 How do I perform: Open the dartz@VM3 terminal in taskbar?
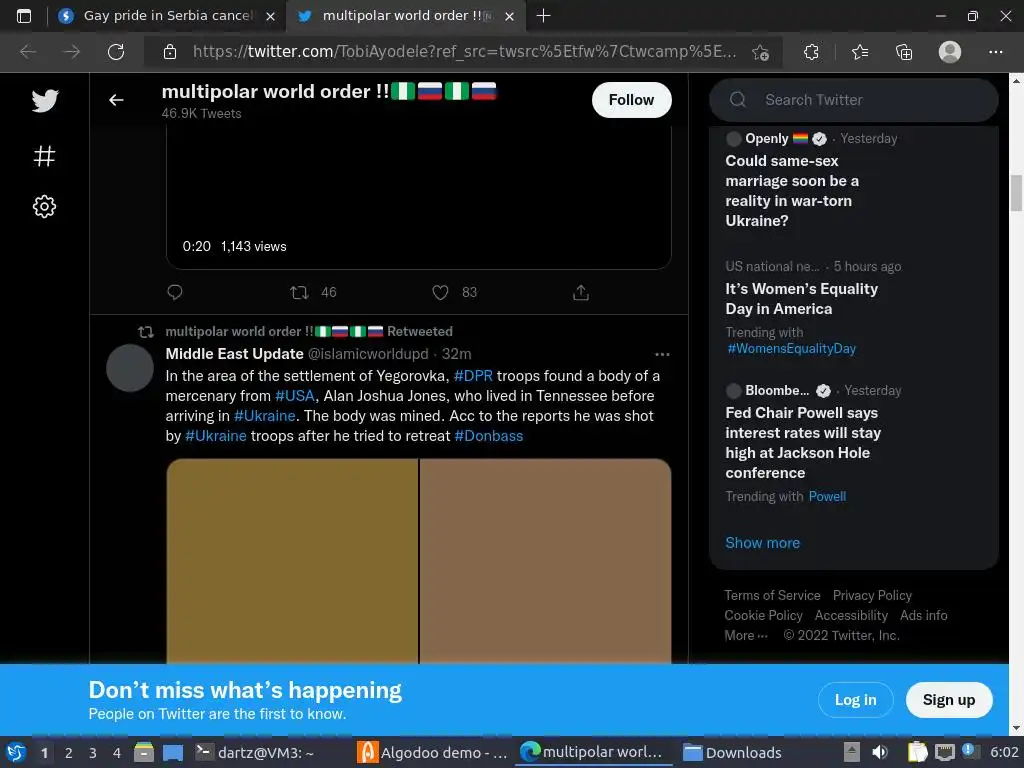255,753
